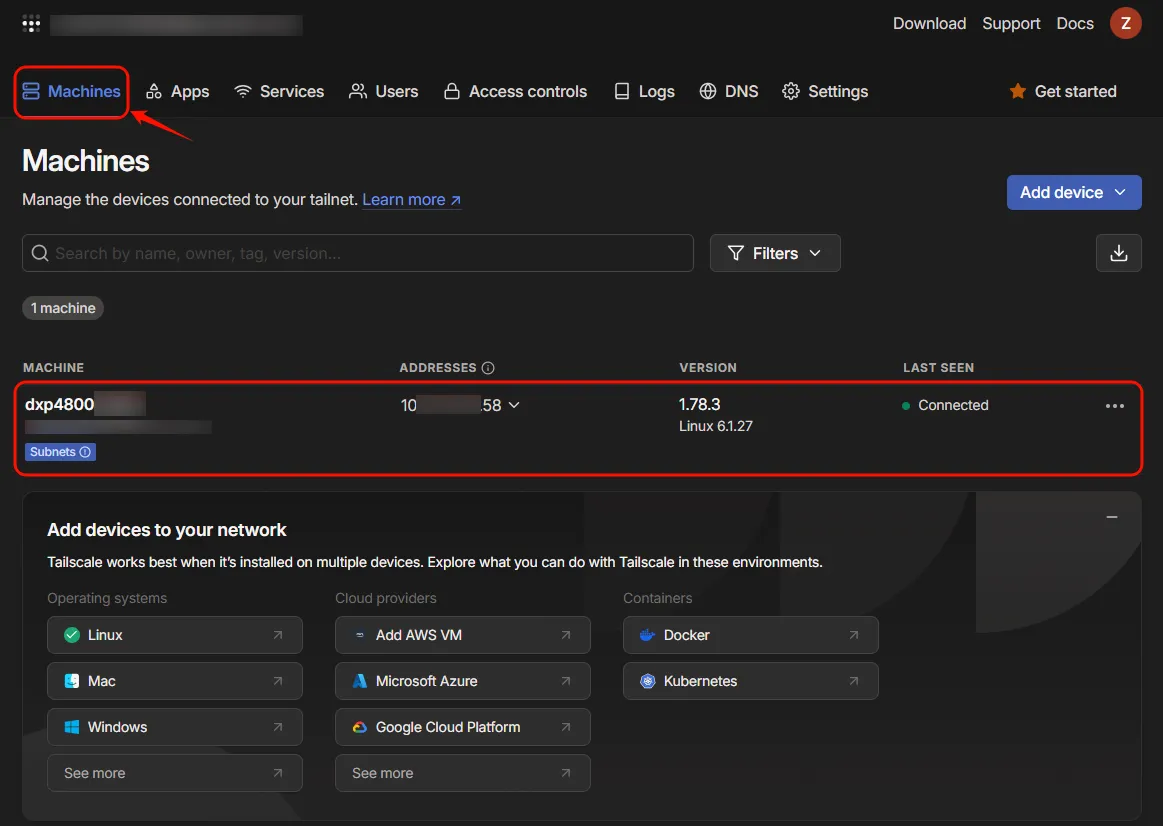
Task: Open the Docker container install option
Action: tap(750, 635)
